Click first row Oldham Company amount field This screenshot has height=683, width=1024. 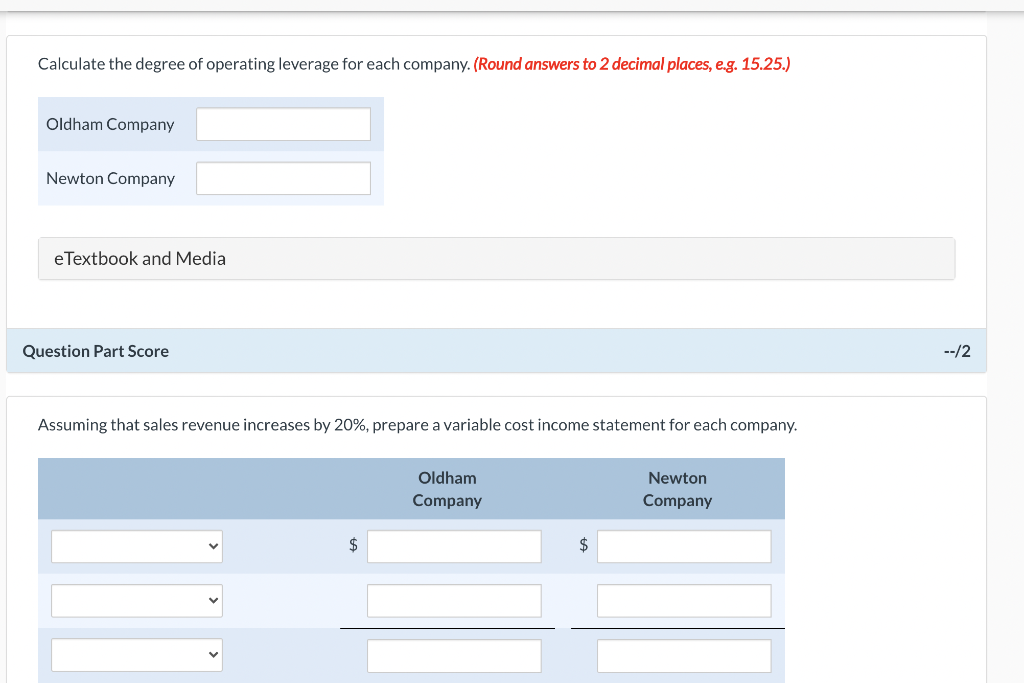tap(454, 547)
